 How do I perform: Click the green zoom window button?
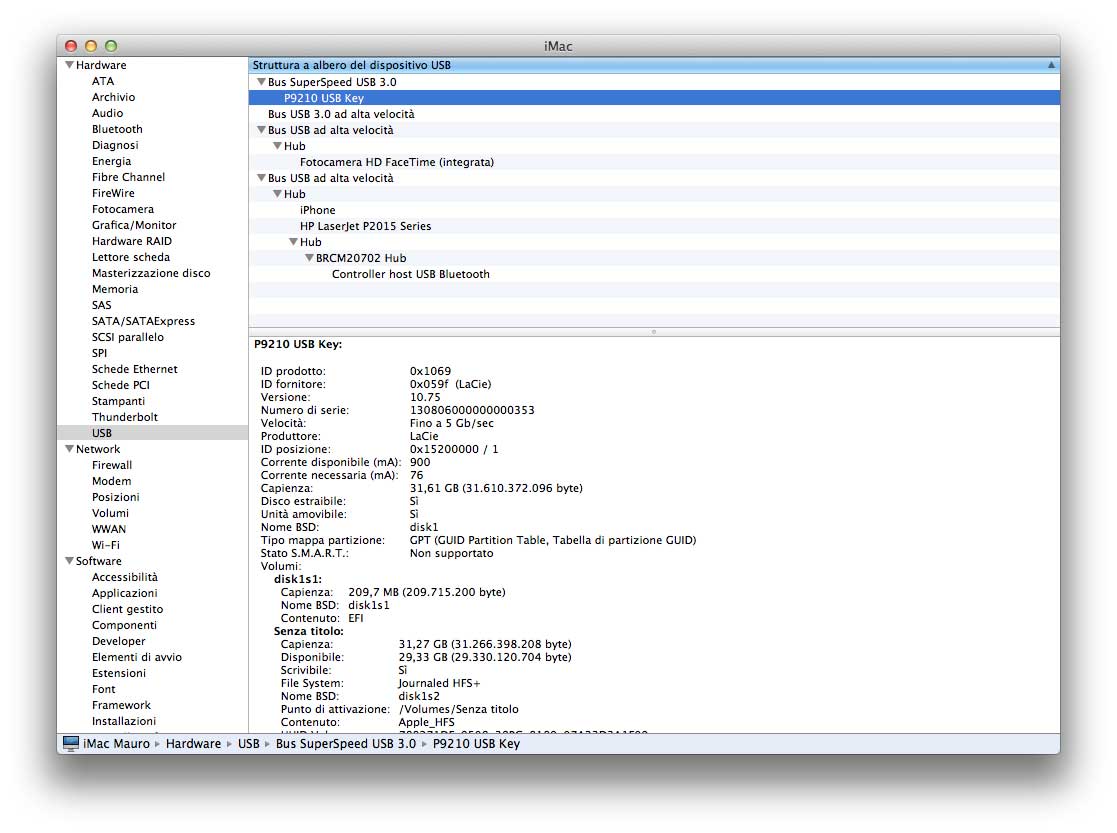tap(111, 46)
